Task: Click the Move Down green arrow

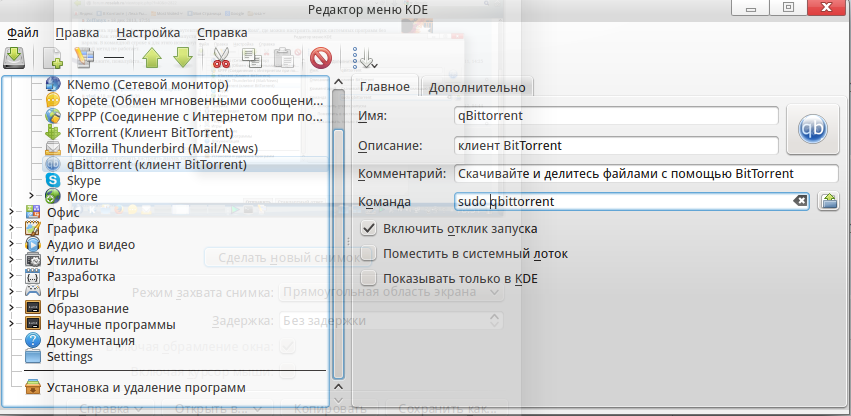Action: coord(183,57)
